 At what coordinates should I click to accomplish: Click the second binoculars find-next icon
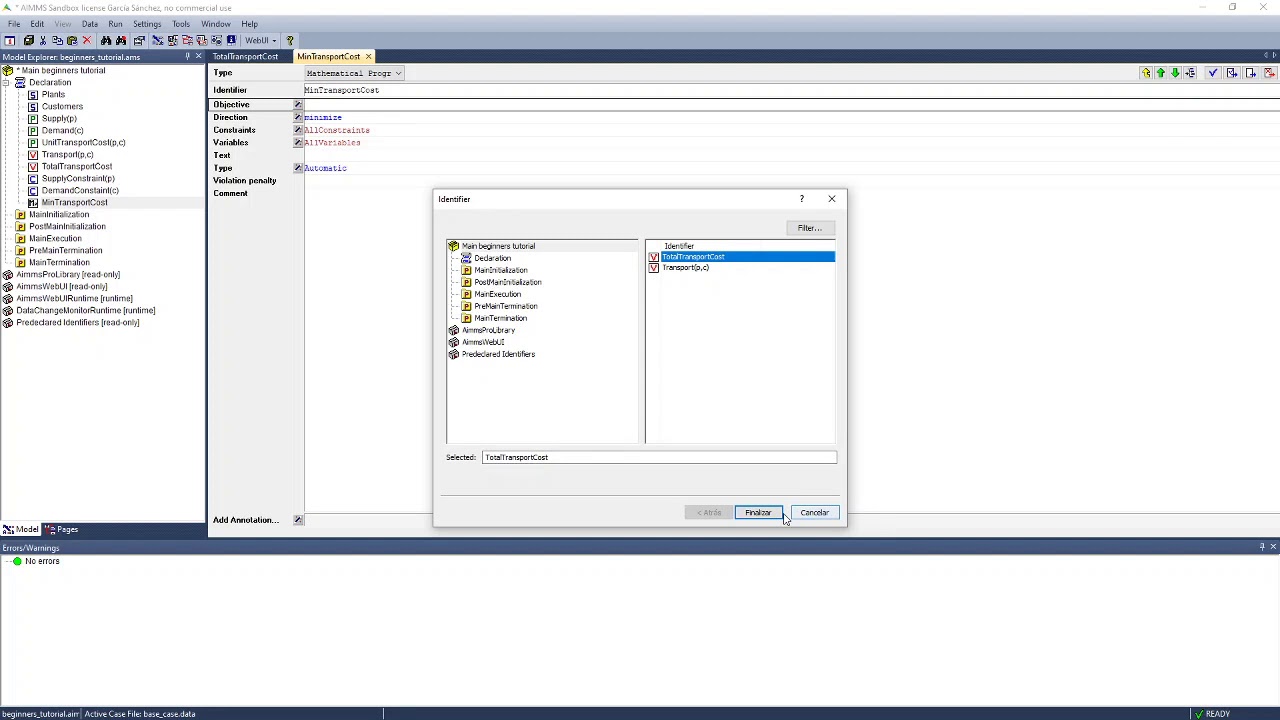(x=121, y=41)
